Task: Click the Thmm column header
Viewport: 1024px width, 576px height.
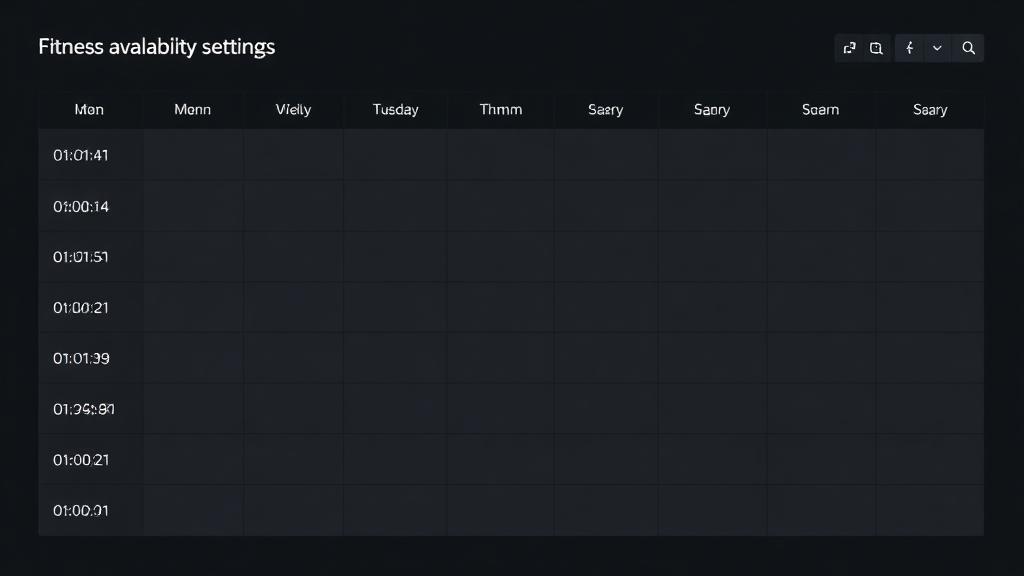Action: point(500,109)
